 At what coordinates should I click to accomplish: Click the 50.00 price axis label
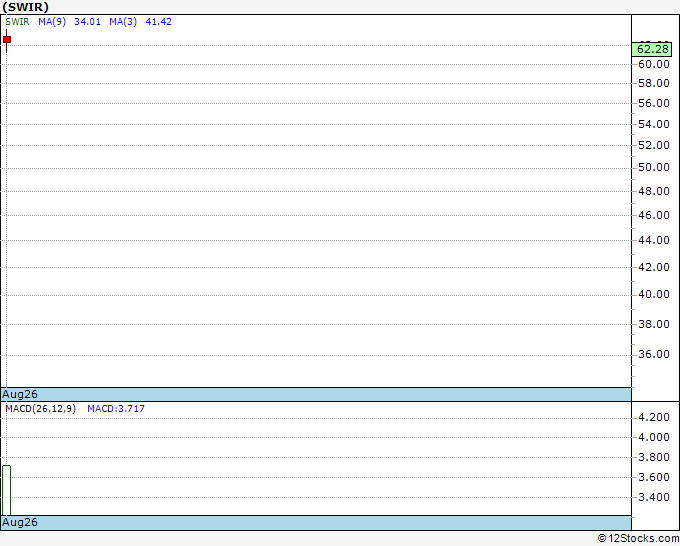coord(654,167)
